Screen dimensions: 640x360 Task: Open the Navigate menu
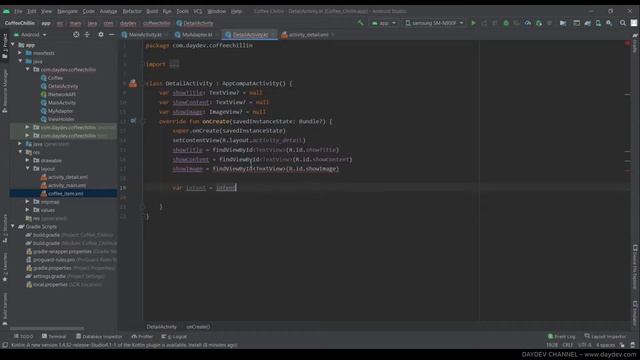pyautogui.click(x=67, y=11)
